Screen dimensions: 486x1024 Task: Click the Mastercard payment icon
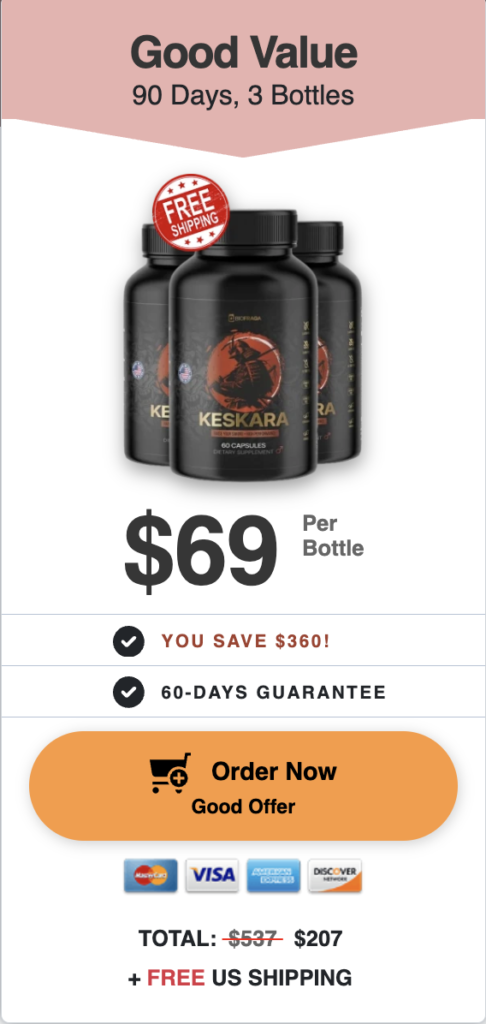[x=151, y=876]
